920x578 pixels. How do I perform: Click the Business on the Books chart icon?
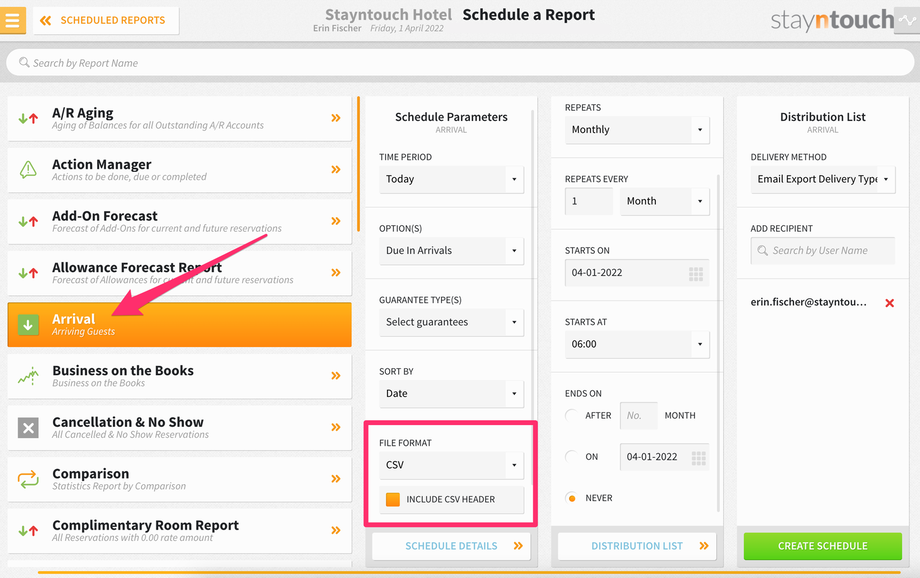tap(28, 376)
